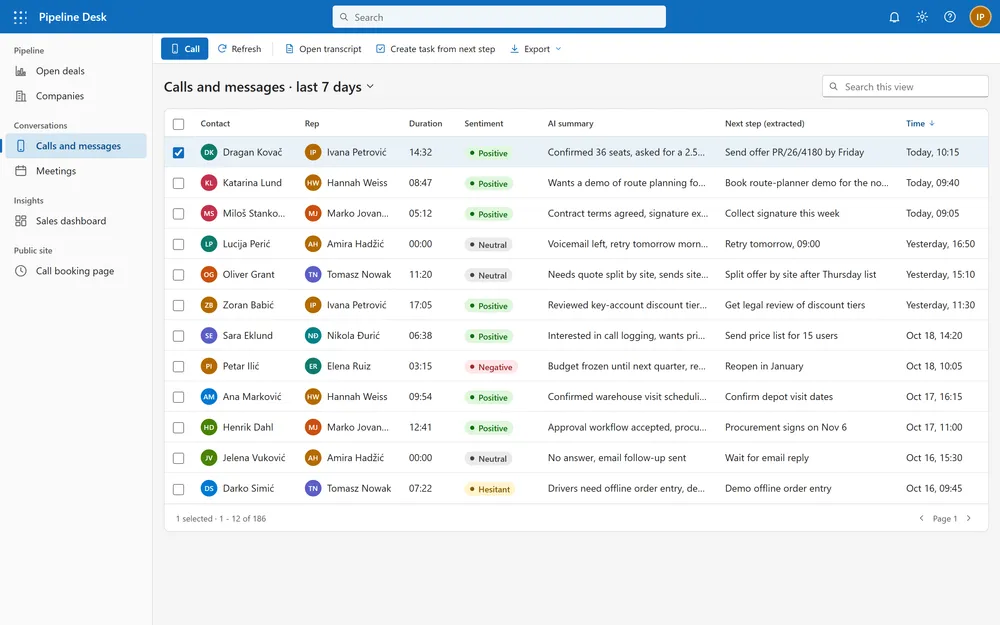Open the Calls and messages sidebar item
This screenshot has height=625, width=1000.
tap(76, 146)
